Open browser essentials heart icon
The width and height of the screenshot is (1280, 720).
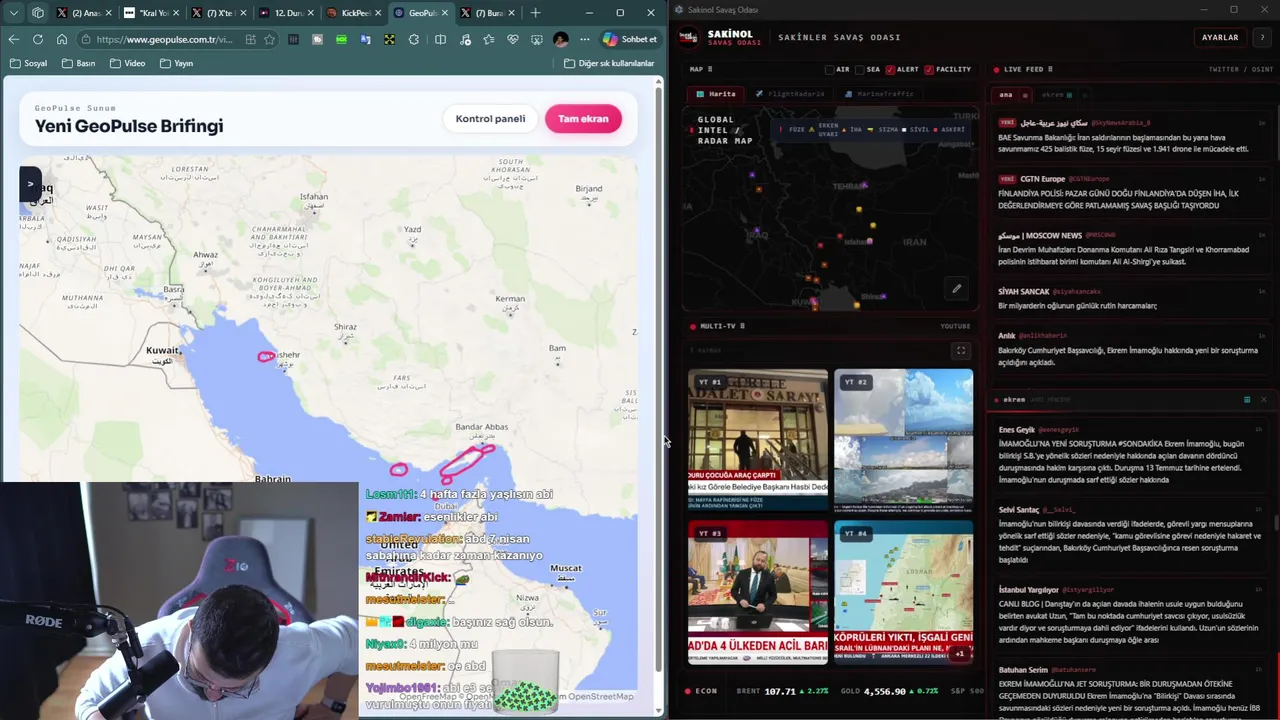[513, 39]
